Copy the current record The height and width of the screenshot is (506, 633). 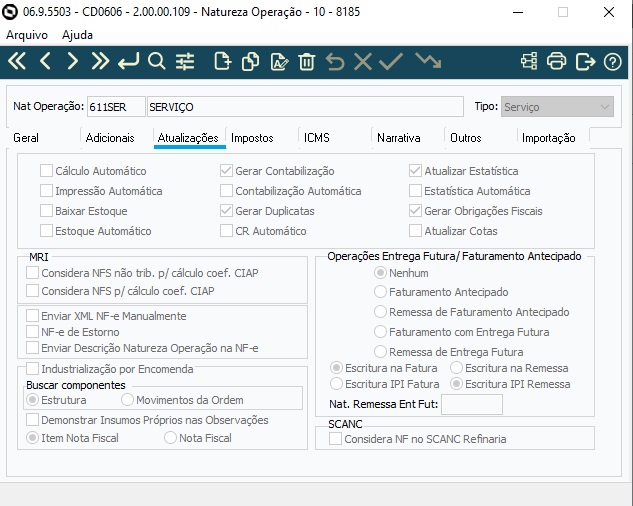250,62
